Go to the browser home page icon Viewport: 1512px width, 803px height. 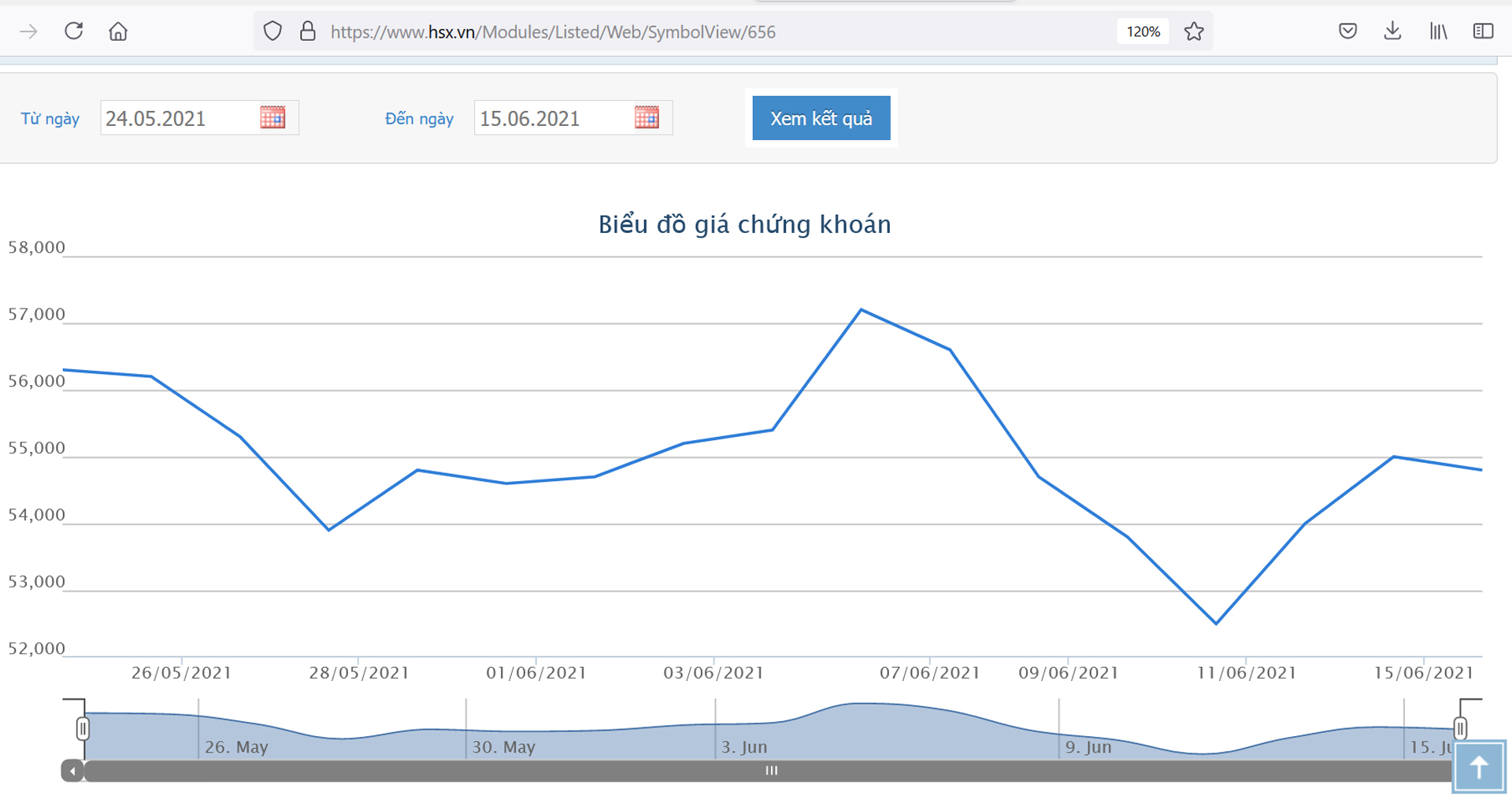click(118, 31)
